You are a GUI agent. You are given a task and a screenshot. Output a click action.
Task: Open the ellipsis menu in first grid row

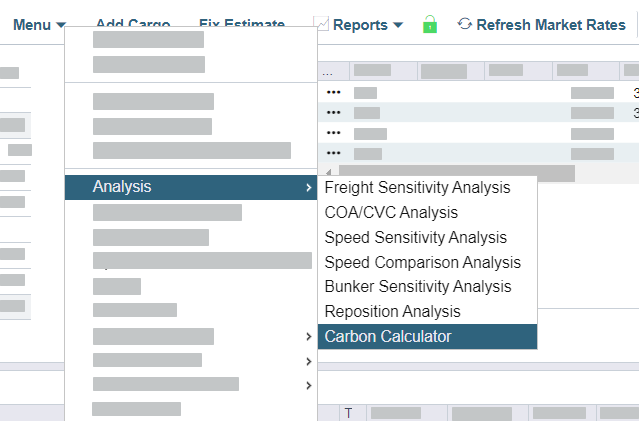pos(334,92)
